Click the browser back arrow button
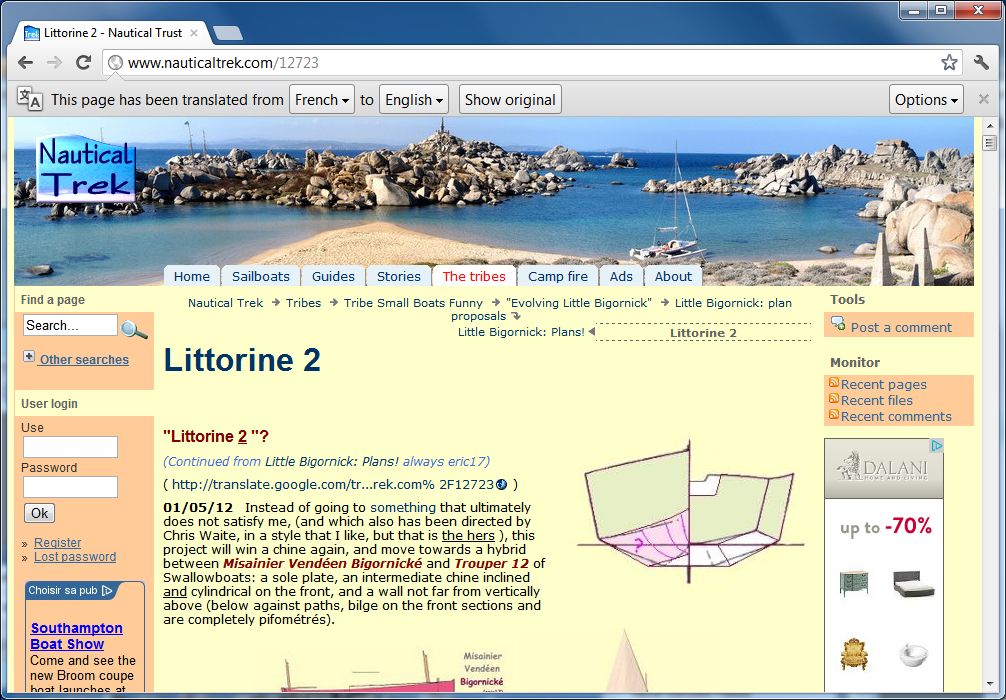The image size is (1006, 700). click(25, 62)
